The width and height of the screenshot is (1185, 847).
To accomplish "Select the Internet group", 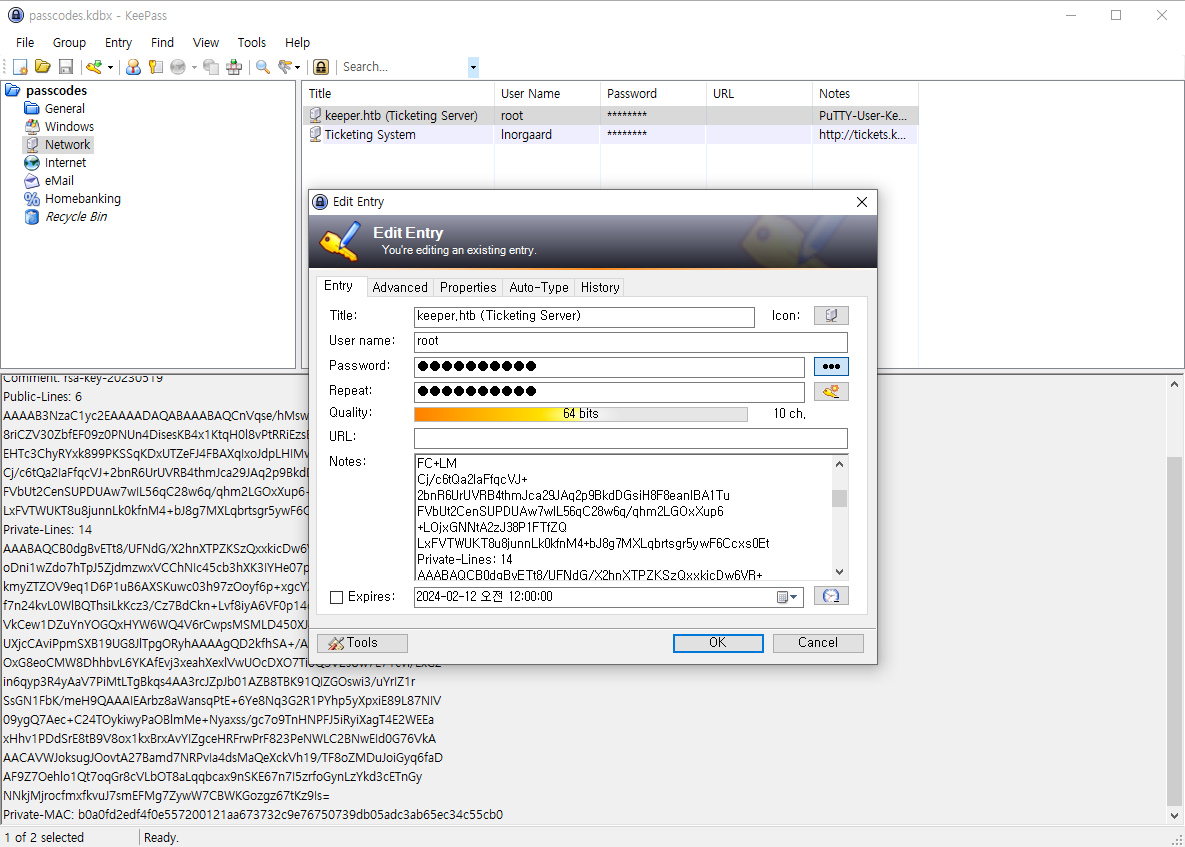I will pyautogui.click(x=65, y=162).
